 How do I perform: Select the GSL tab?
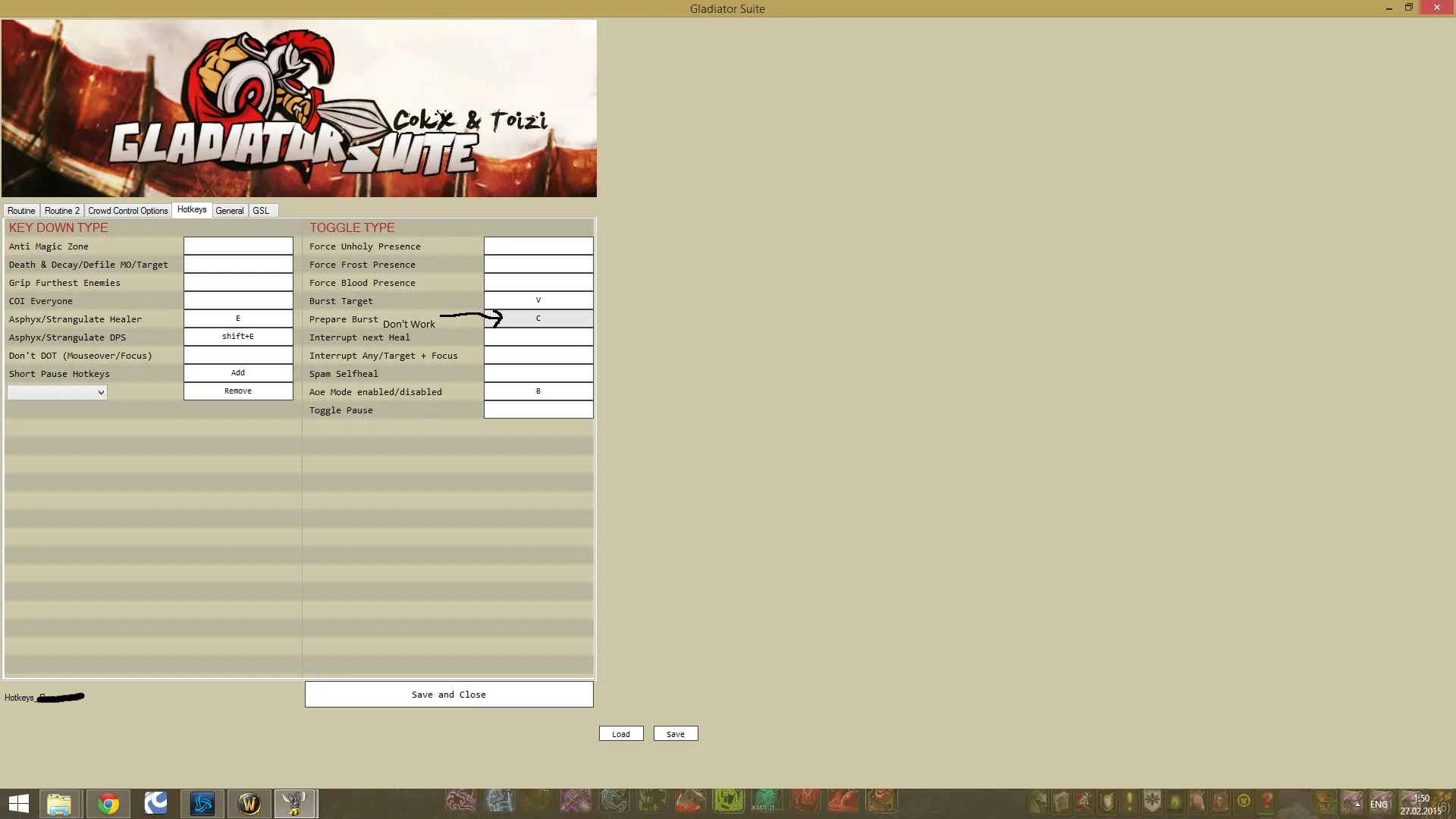(261, 211)
